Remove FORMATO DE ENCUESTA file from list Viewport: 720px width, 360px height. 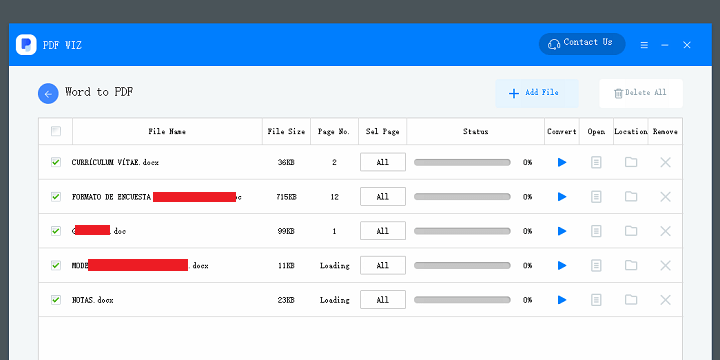pos(665,197)
